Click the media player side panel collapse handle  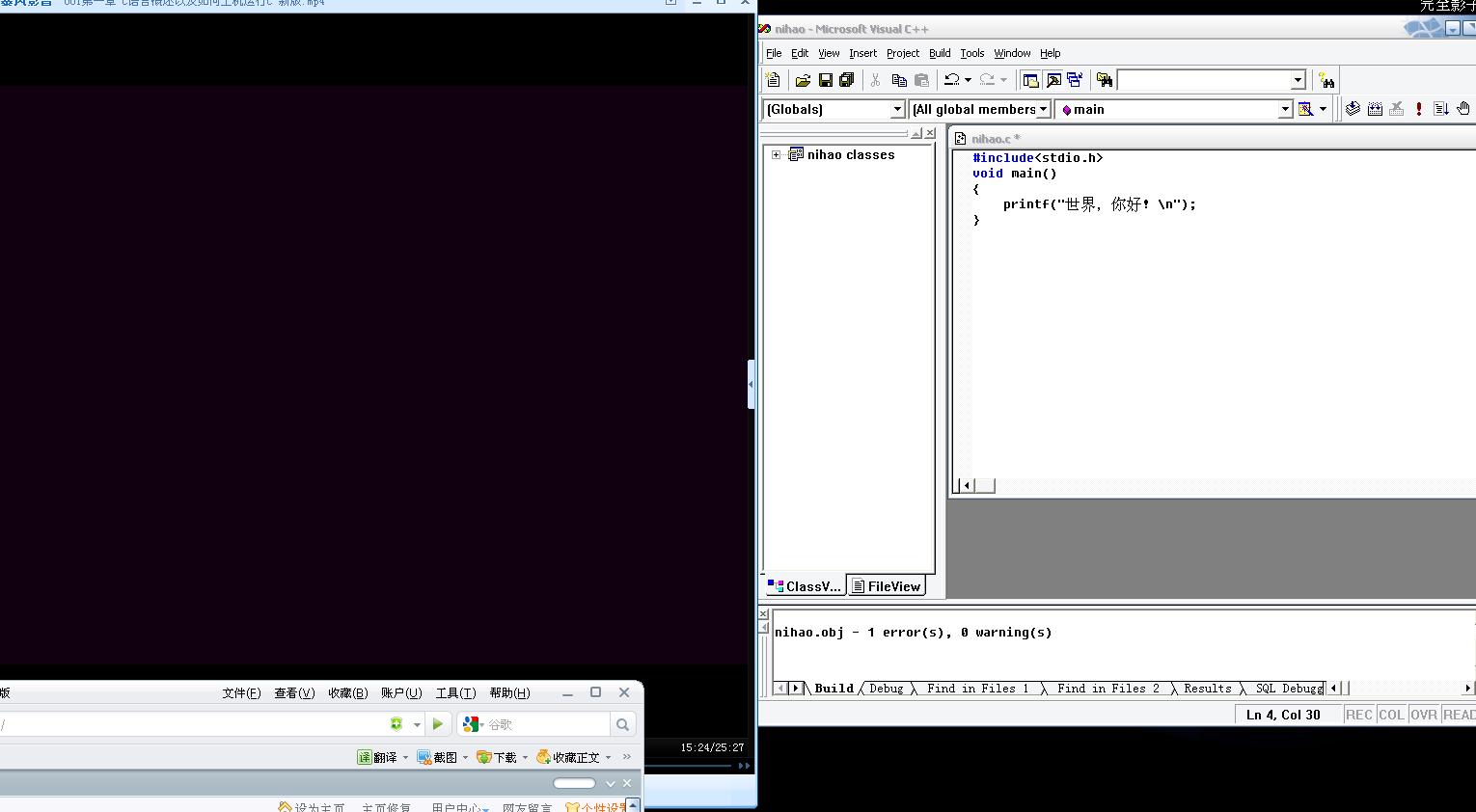pyautogui.click(x=752, y=384)
